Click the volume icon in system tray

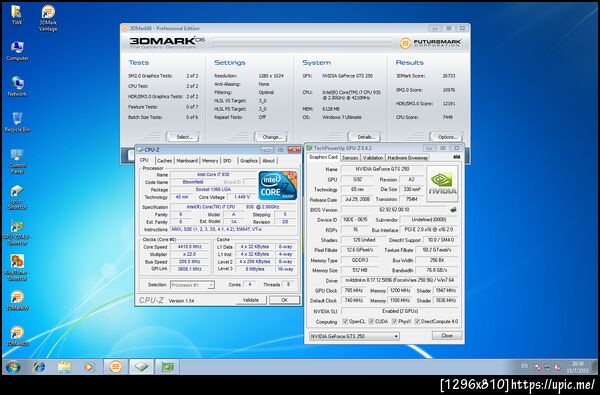coord(557,367)
